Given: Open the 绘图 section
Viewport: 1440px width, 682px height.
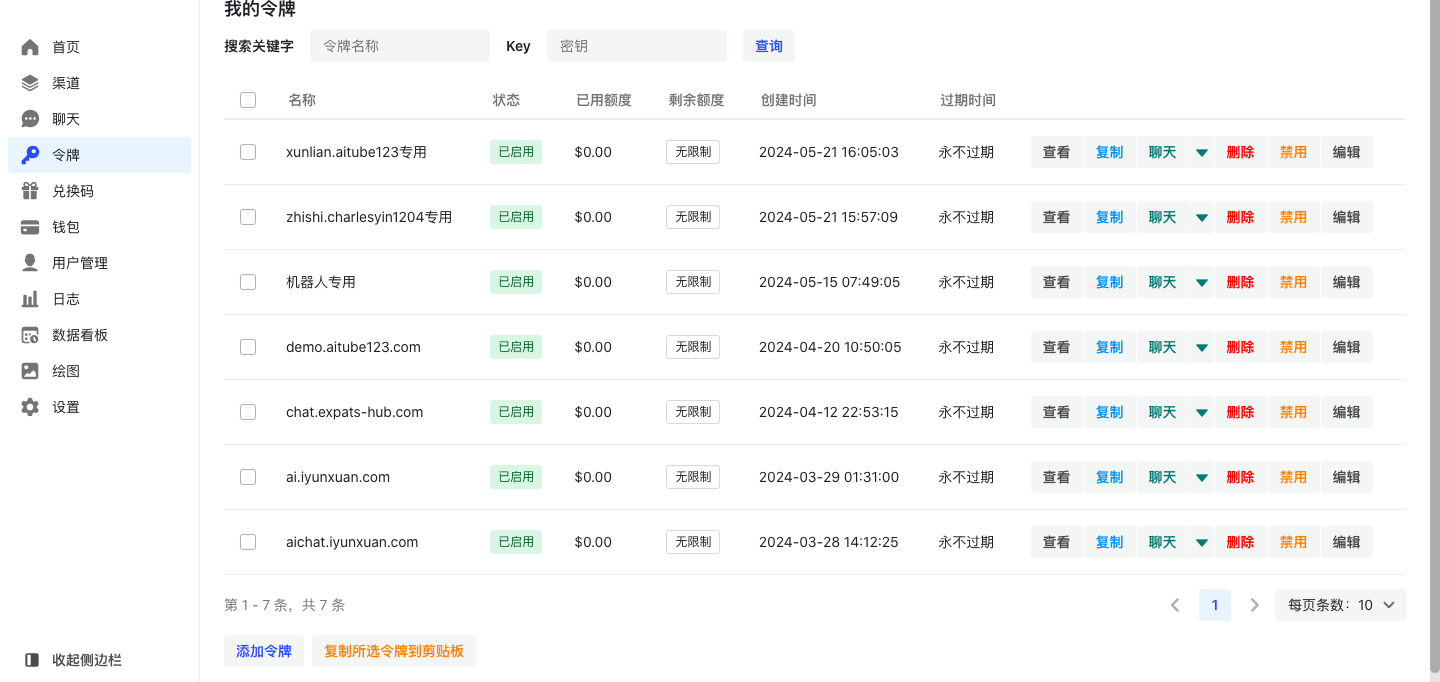Looking at the screenshot, I should coord(64,370).
